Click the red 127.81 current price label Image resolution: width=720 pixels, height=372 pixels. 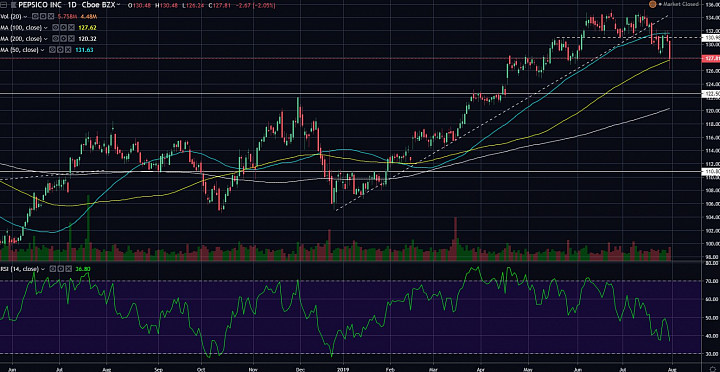click(x=711, y=59)
